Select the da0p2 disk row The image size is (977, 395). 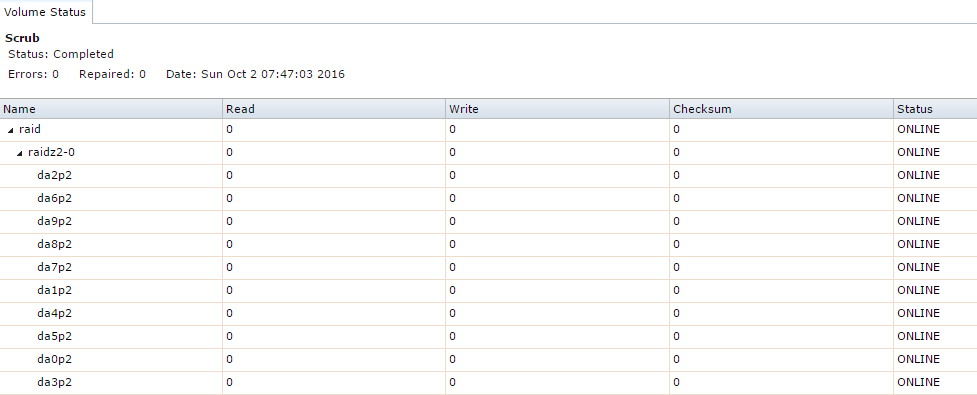click(x=488, y=359)
